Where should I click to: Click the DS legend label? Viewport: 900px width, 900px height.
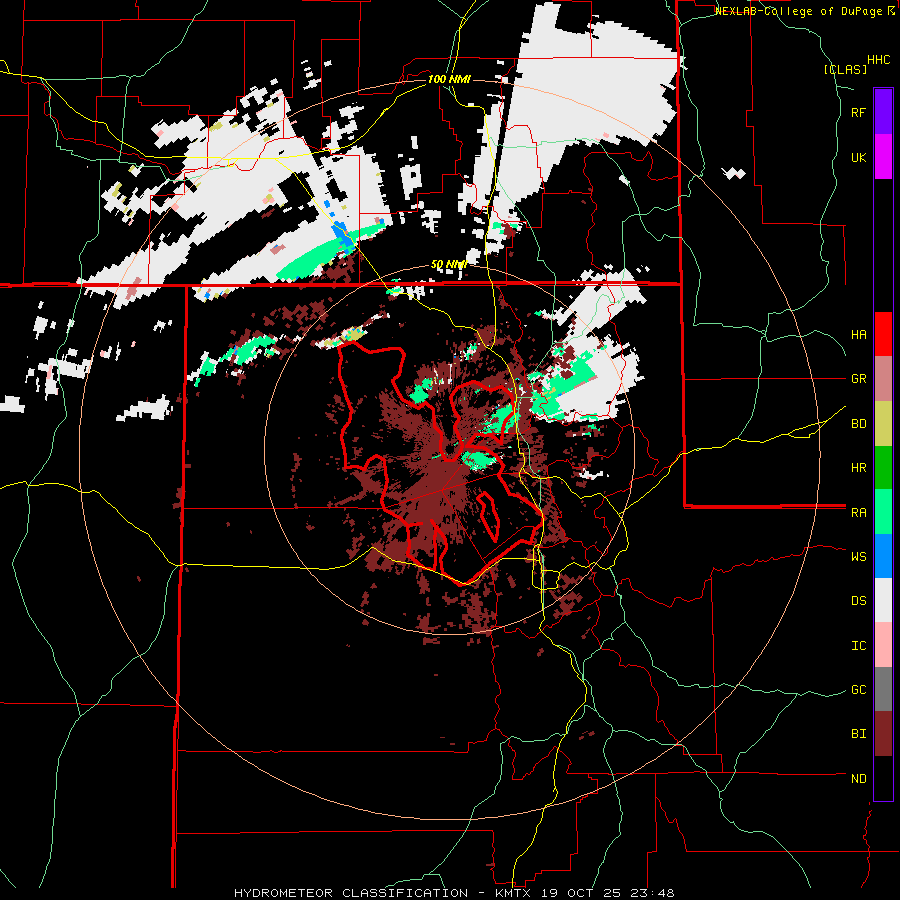(859, 601)
